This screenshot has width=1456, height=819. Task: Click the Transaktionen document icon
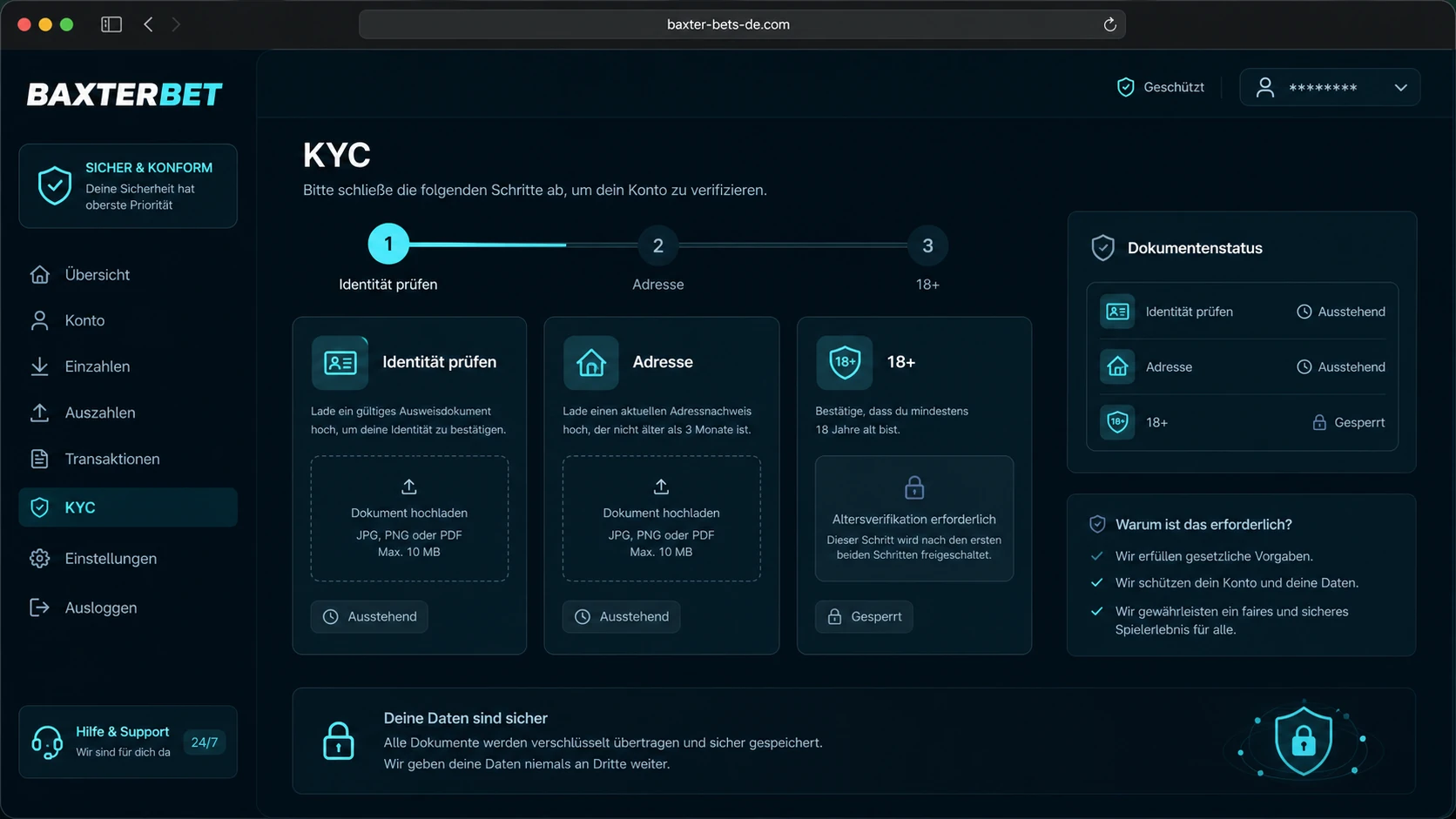pyautogui.click(x=40, y=459)
